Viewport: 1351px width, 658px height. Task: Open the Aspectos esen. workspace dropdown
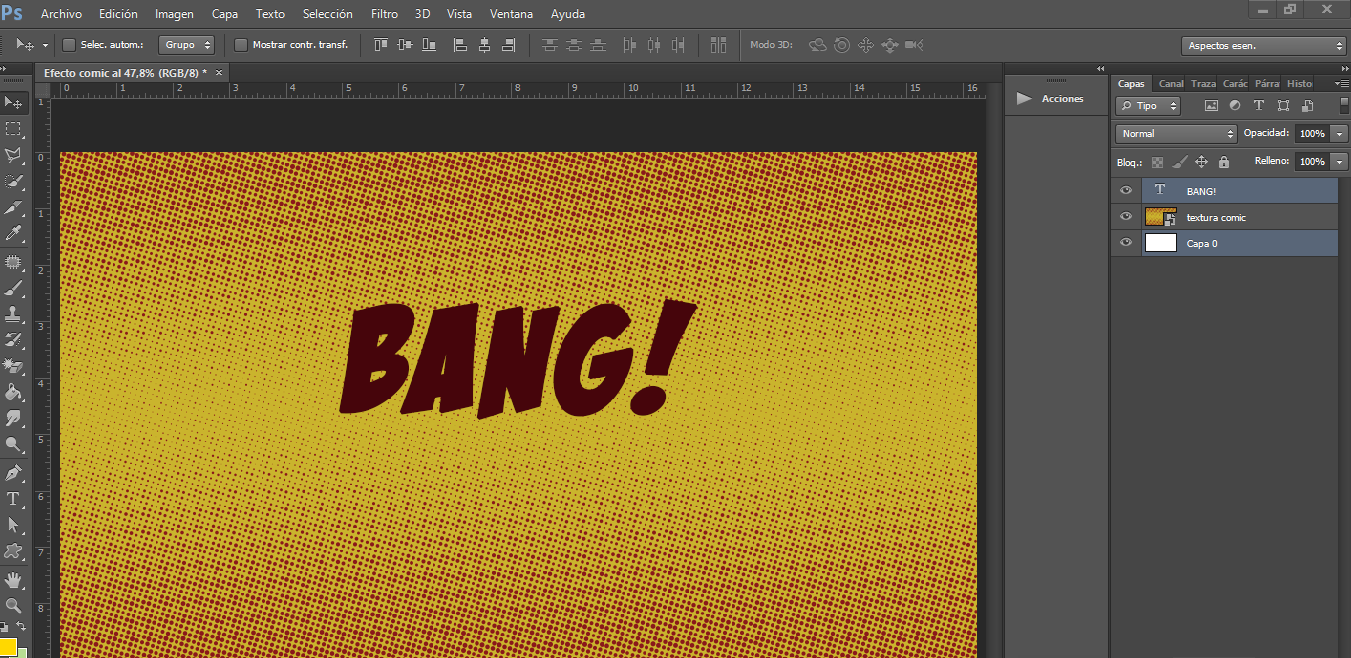(1264, 46)
